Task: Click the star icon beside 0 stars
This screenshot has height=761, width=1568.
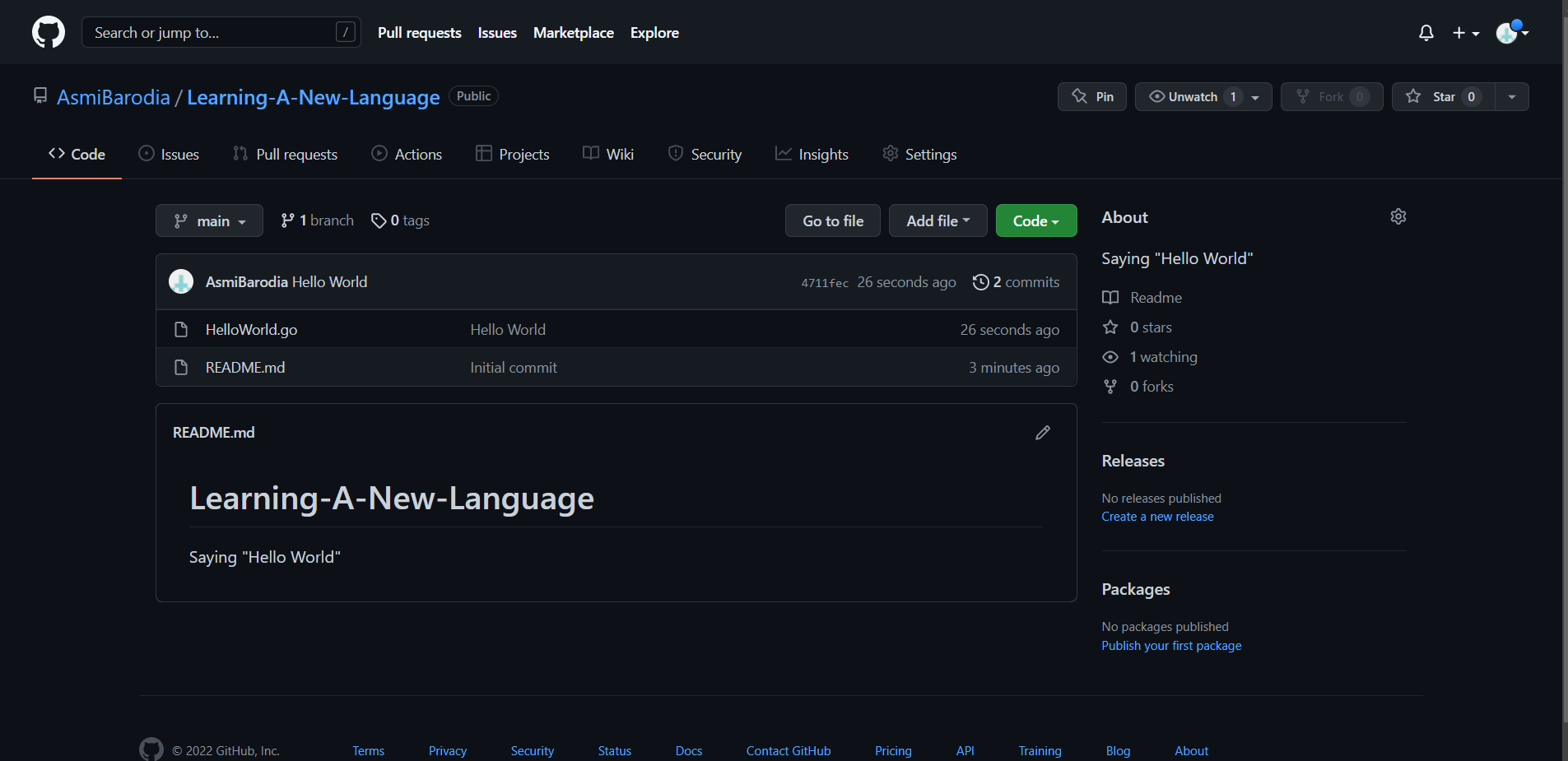Action: [1110, 327]
